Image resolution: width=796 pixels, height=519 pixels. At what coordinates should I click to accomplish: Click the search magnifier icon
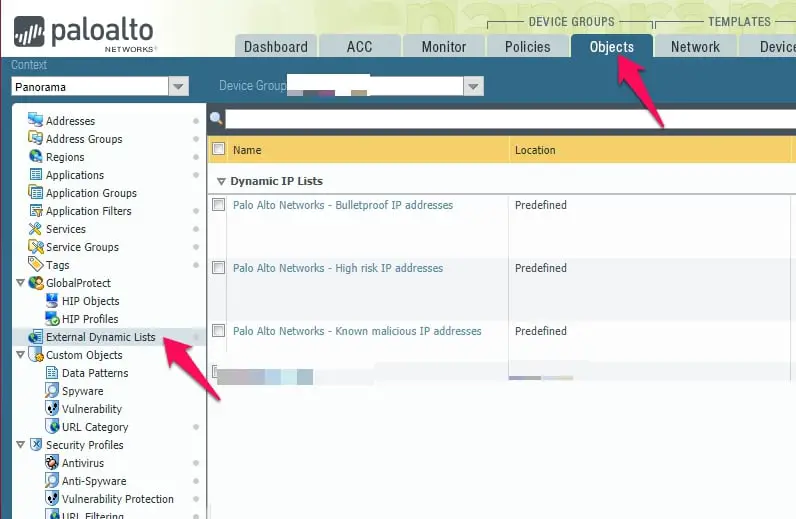click(216, 118)
